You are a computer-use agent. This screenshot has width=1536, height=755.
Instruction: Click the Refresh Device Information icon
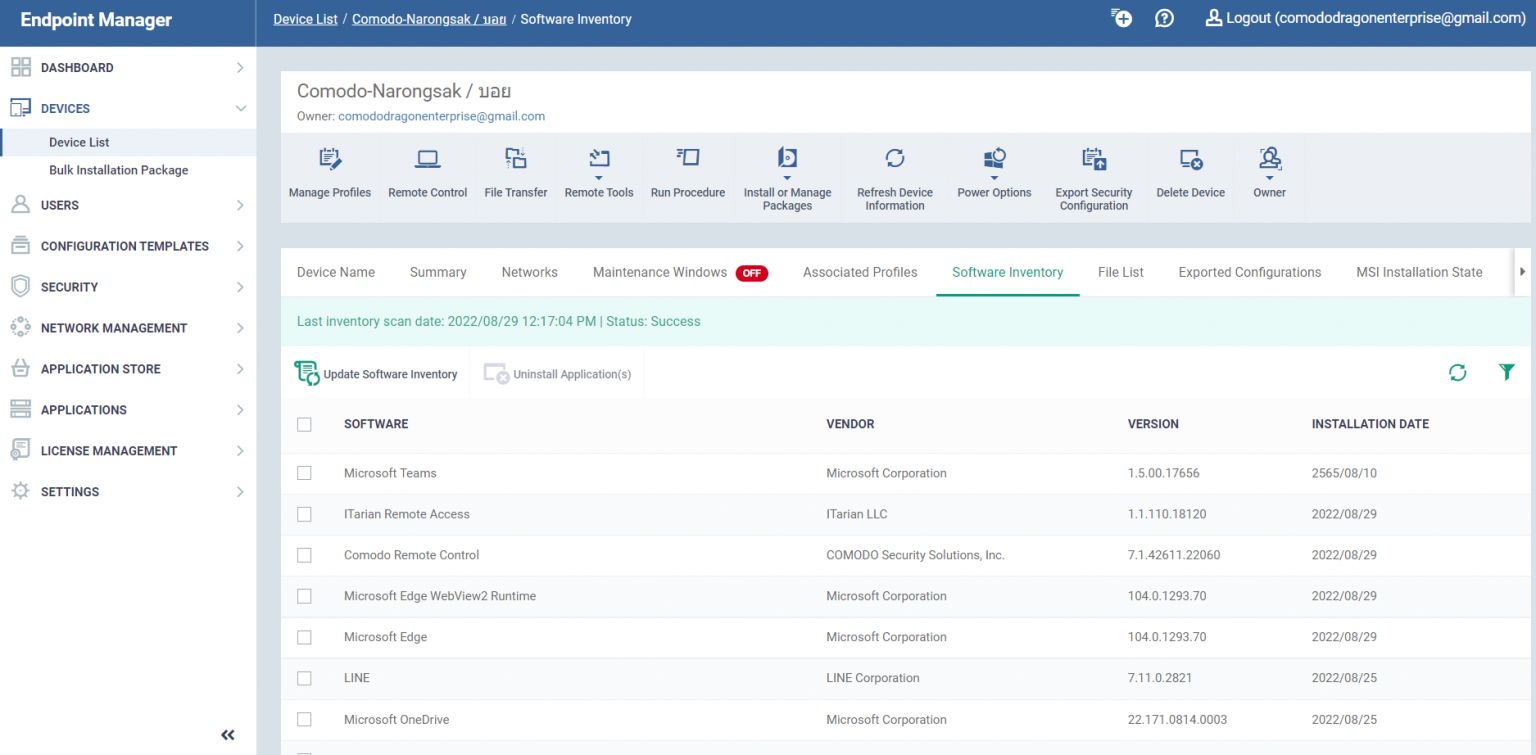coord(895,158)
